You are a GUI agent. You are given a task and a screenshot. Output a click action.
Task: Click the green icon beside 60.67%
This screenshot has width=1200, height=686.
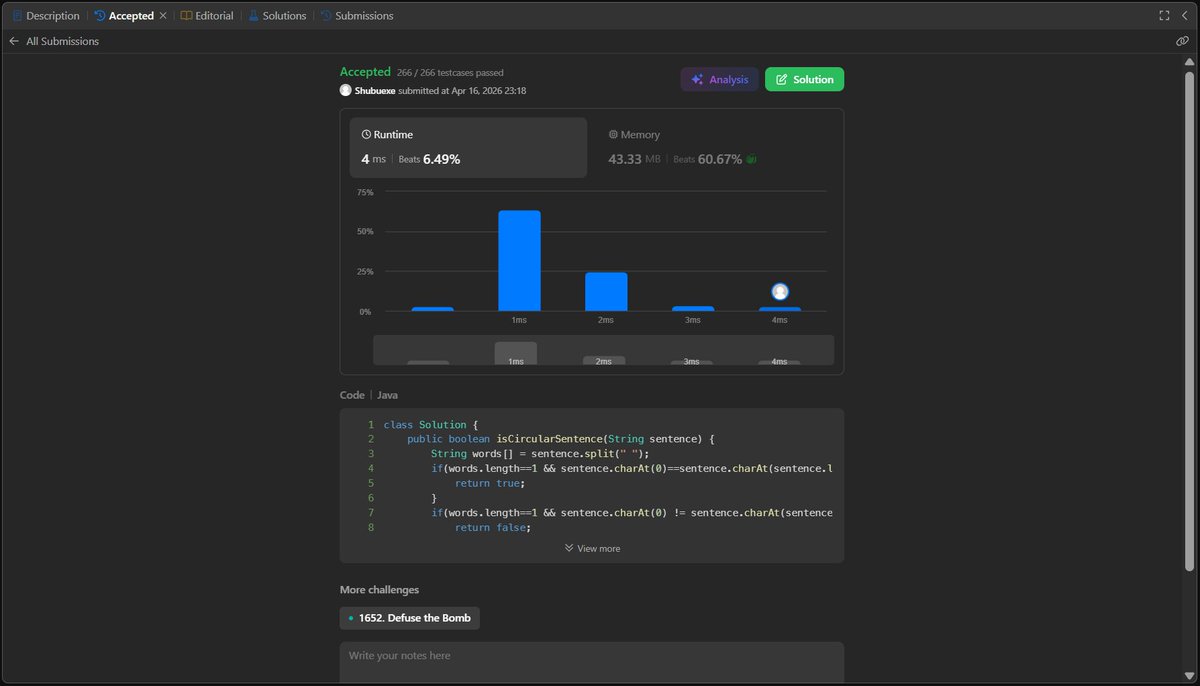point(751,159)
